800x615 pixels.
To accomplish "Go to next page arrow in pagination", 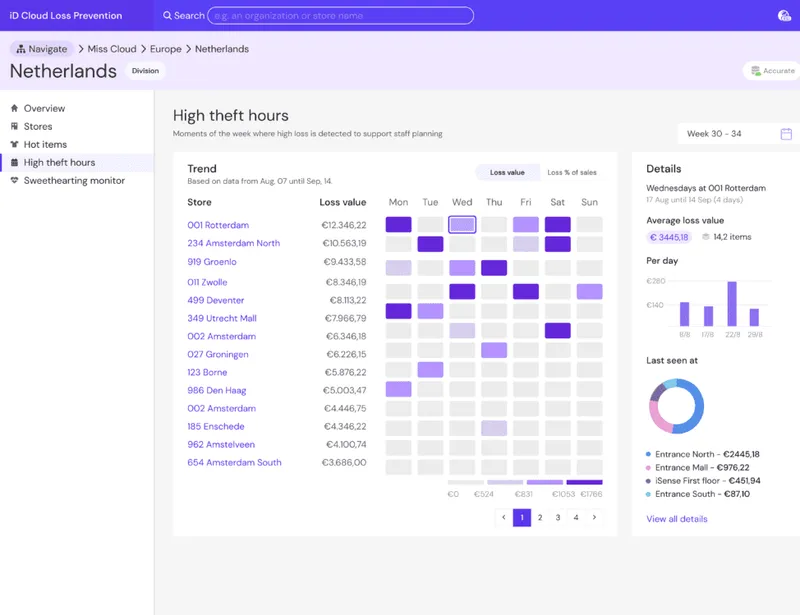I will [594, 518].
